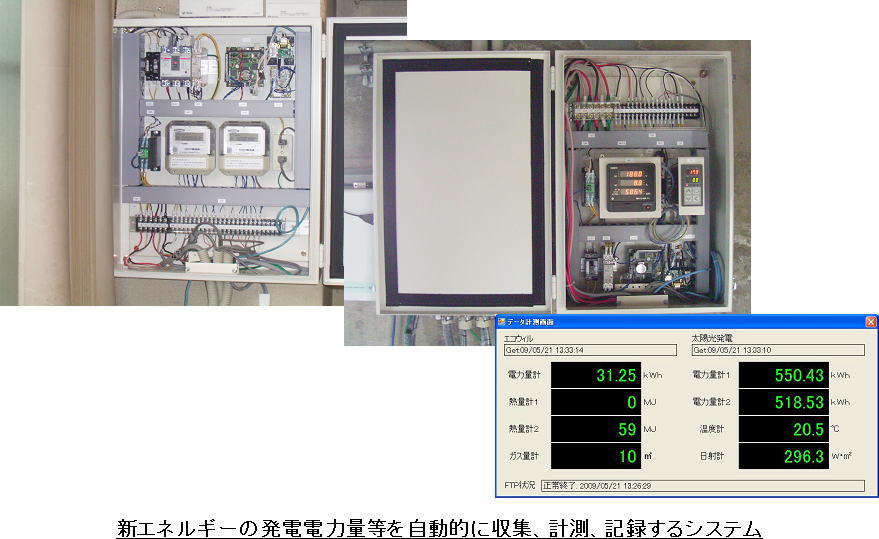Close the データ計測画面 window

(x=870, y=322)
